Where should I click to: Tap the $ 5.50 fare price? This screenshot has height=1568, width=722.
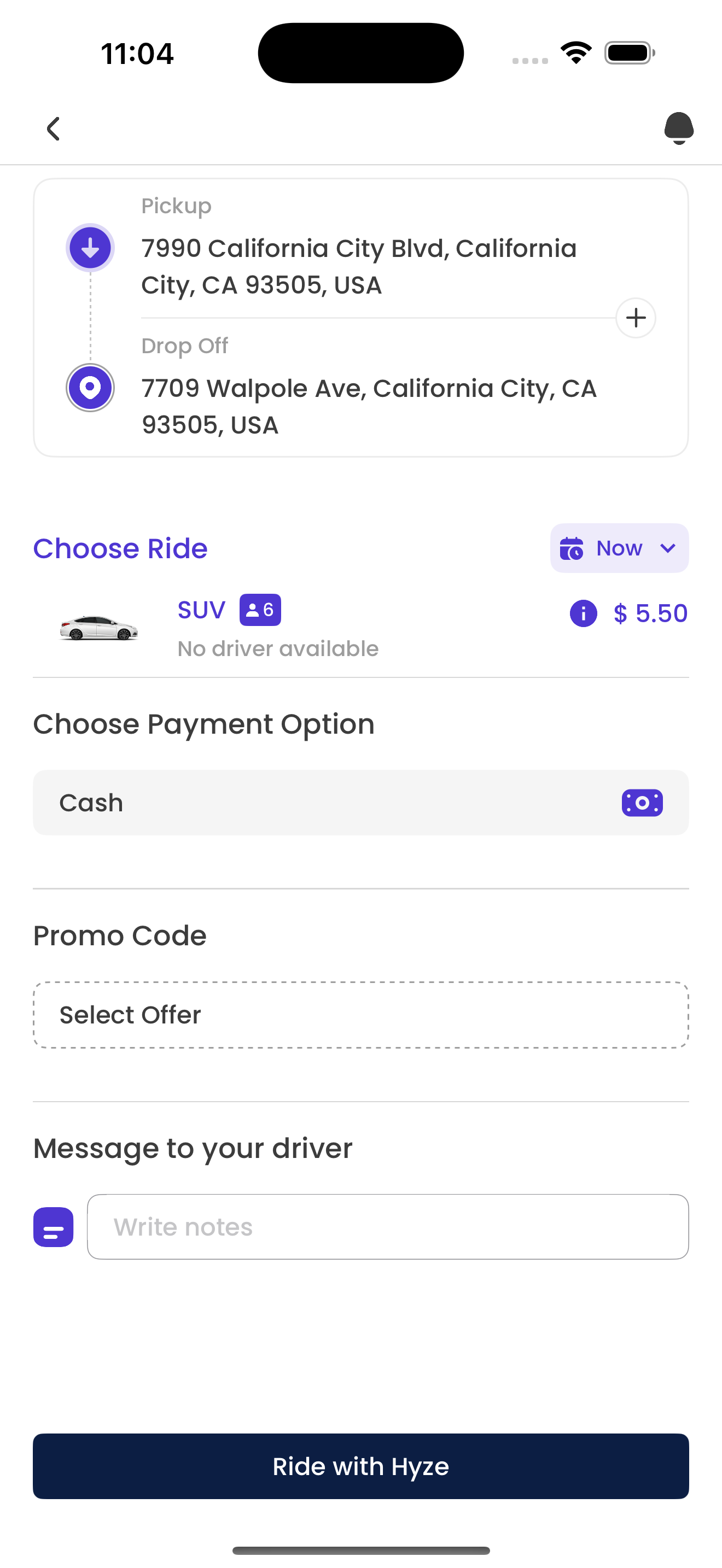(650, 613)
